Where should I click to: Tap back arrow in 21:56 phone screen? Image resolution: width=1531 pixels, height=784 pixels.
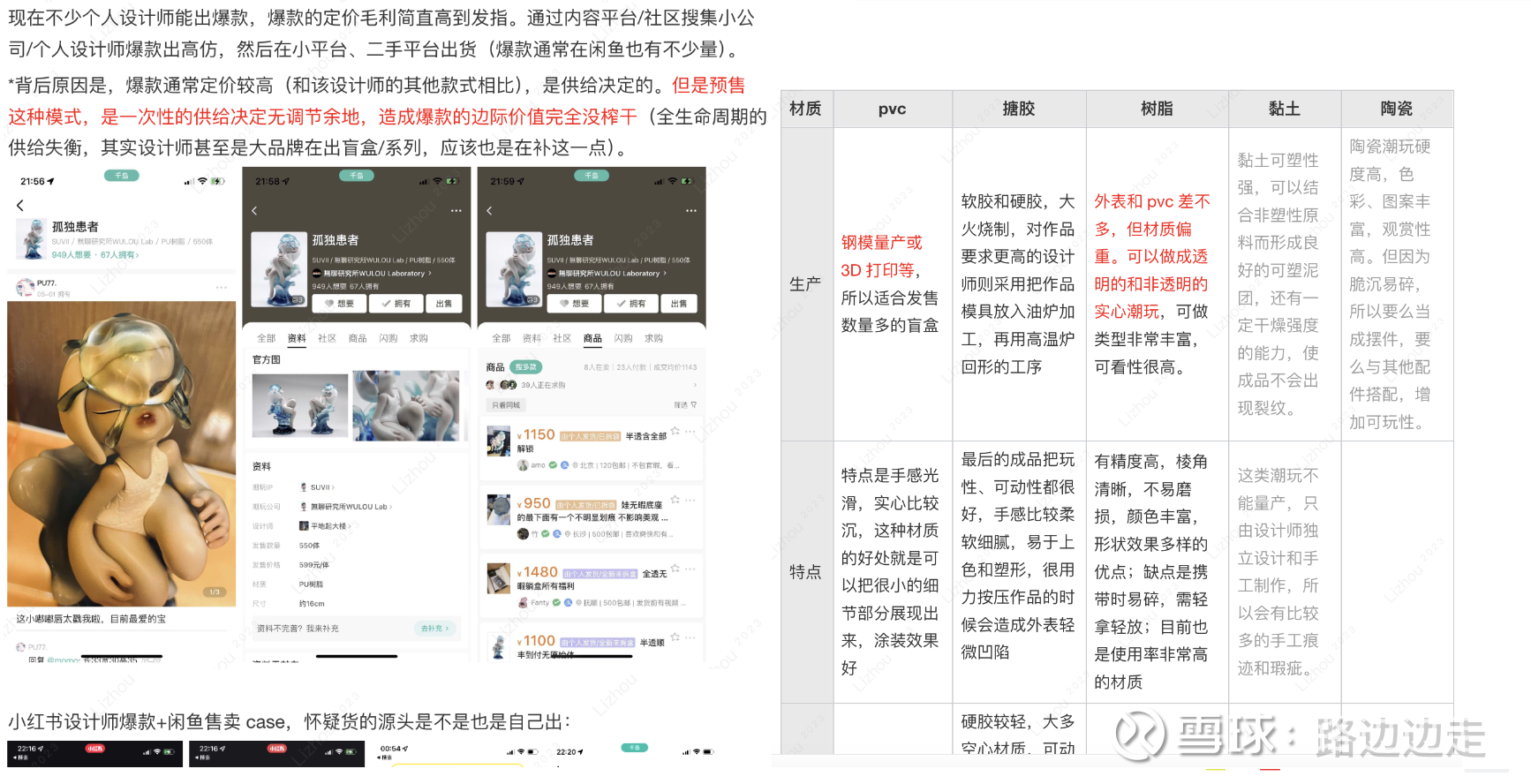[x=19, y=205]
